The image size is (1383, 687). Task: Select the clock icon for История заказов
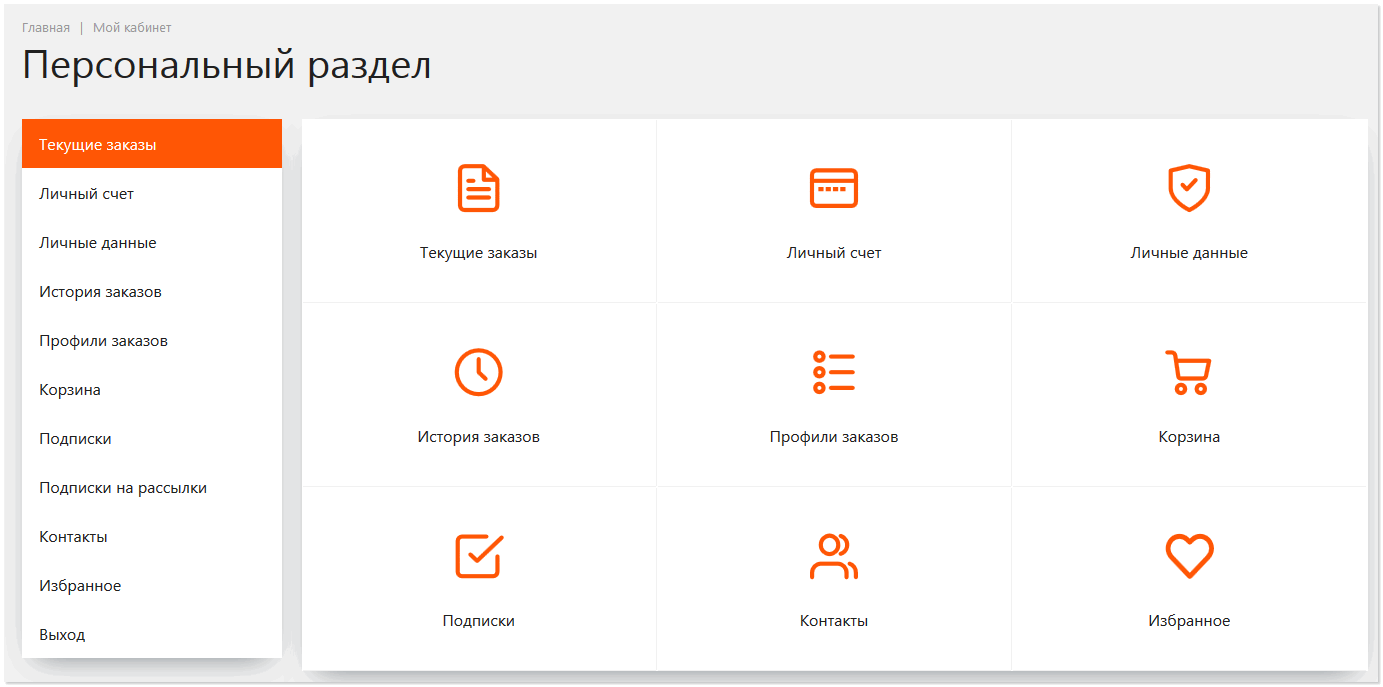[478, 372]
